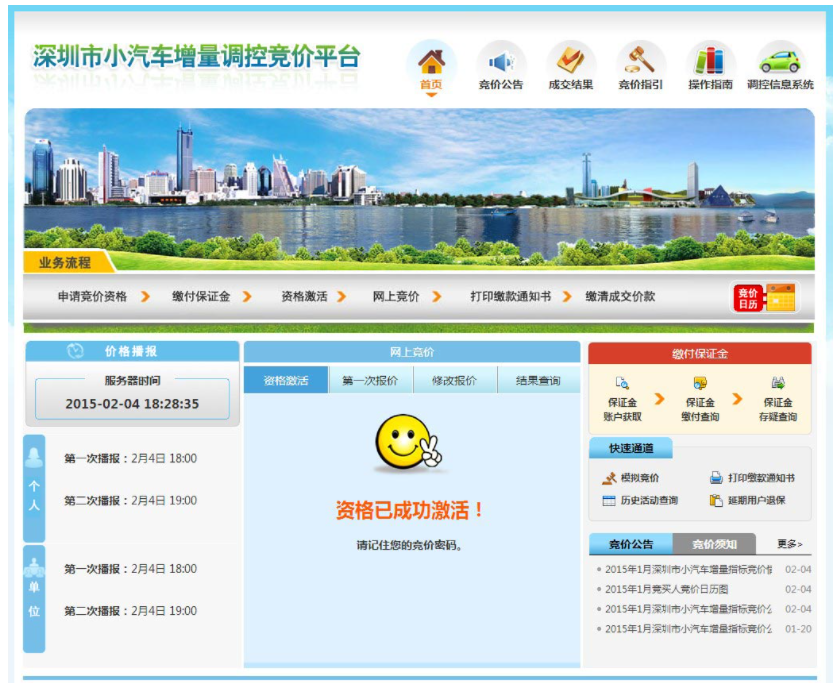Open 成交结果 via its checkmark icon

coord(570,59)
